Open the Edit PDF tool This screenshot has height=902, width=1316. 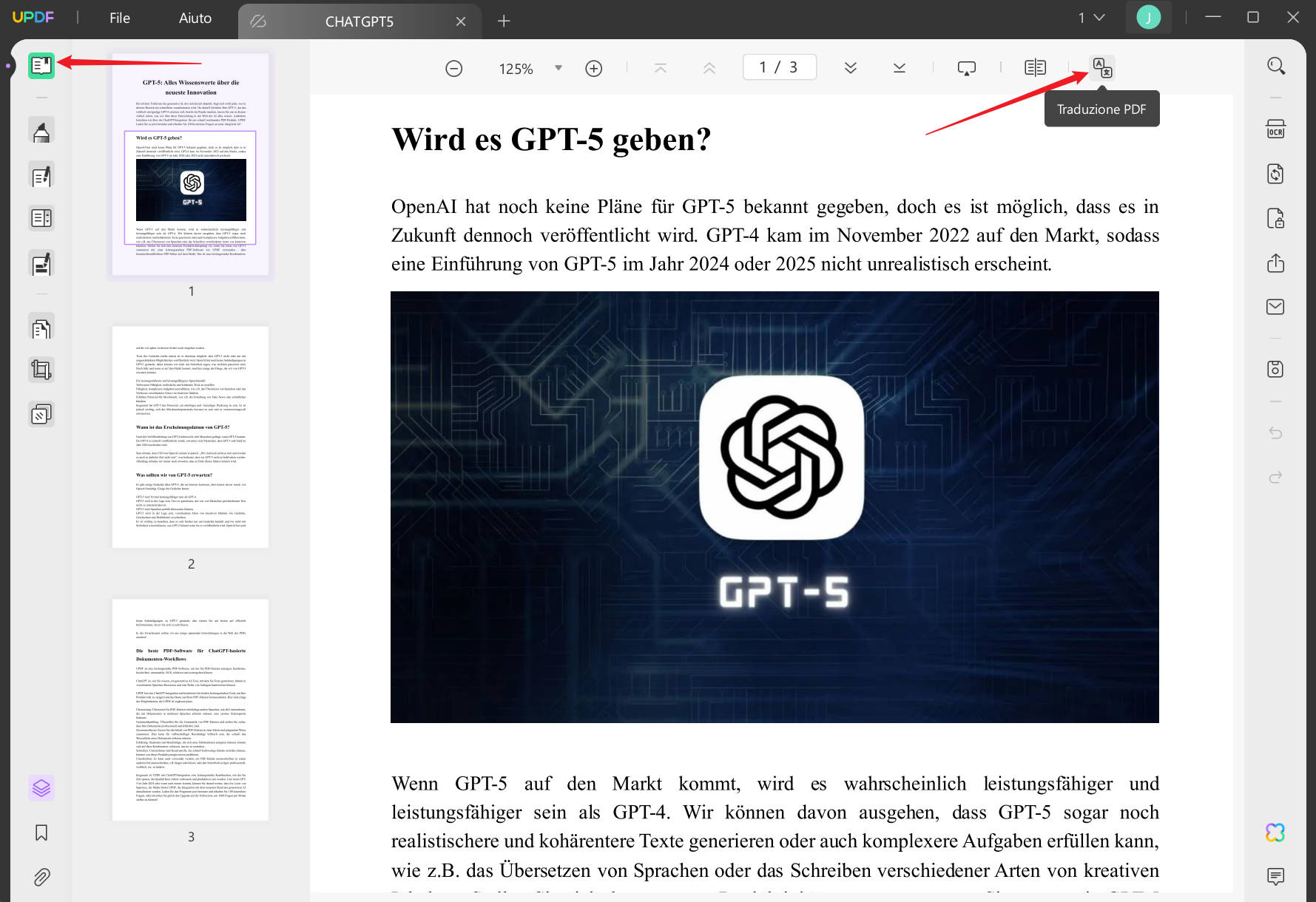pyautogui.click(x=41, y=176)
